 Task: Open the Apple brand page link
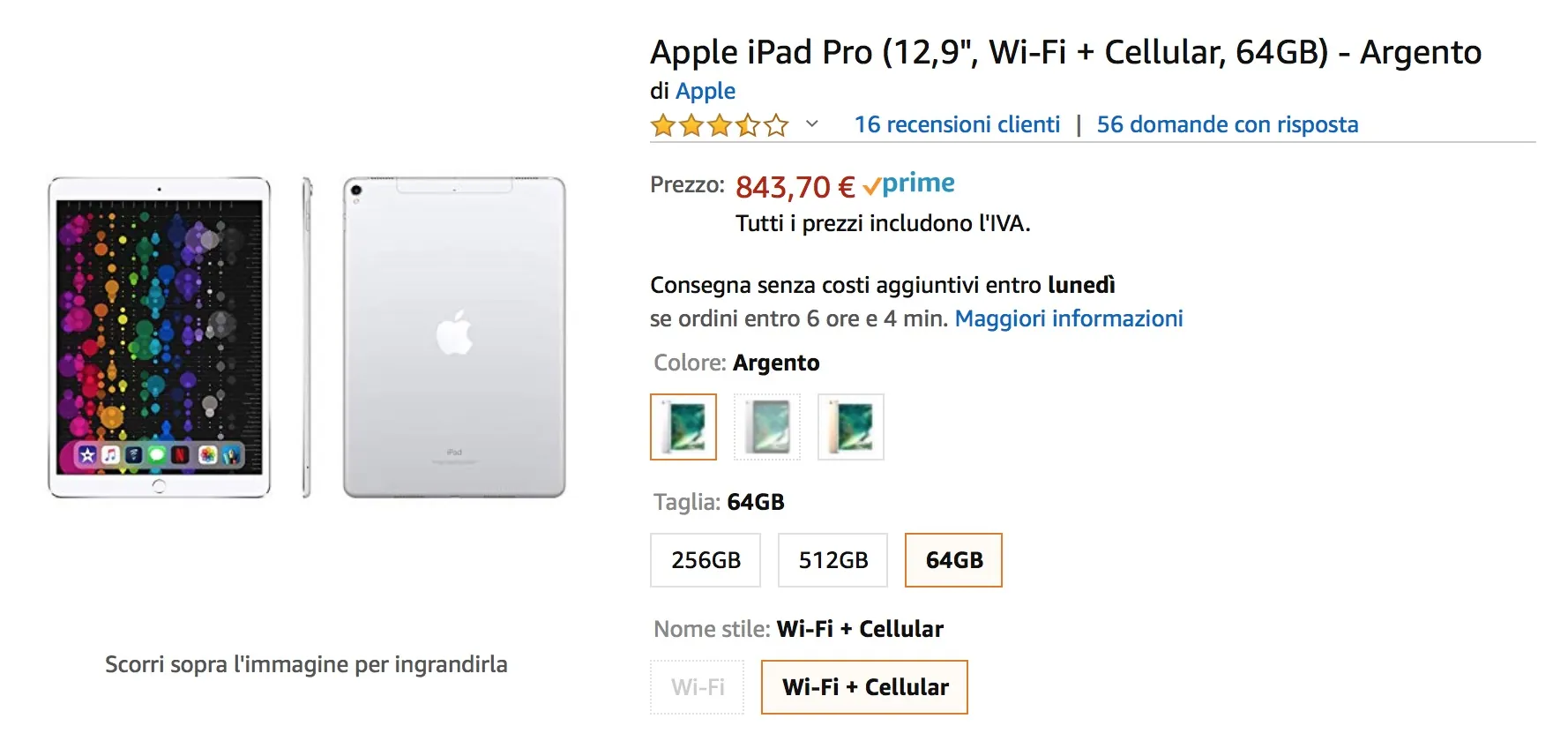point(706,90)
